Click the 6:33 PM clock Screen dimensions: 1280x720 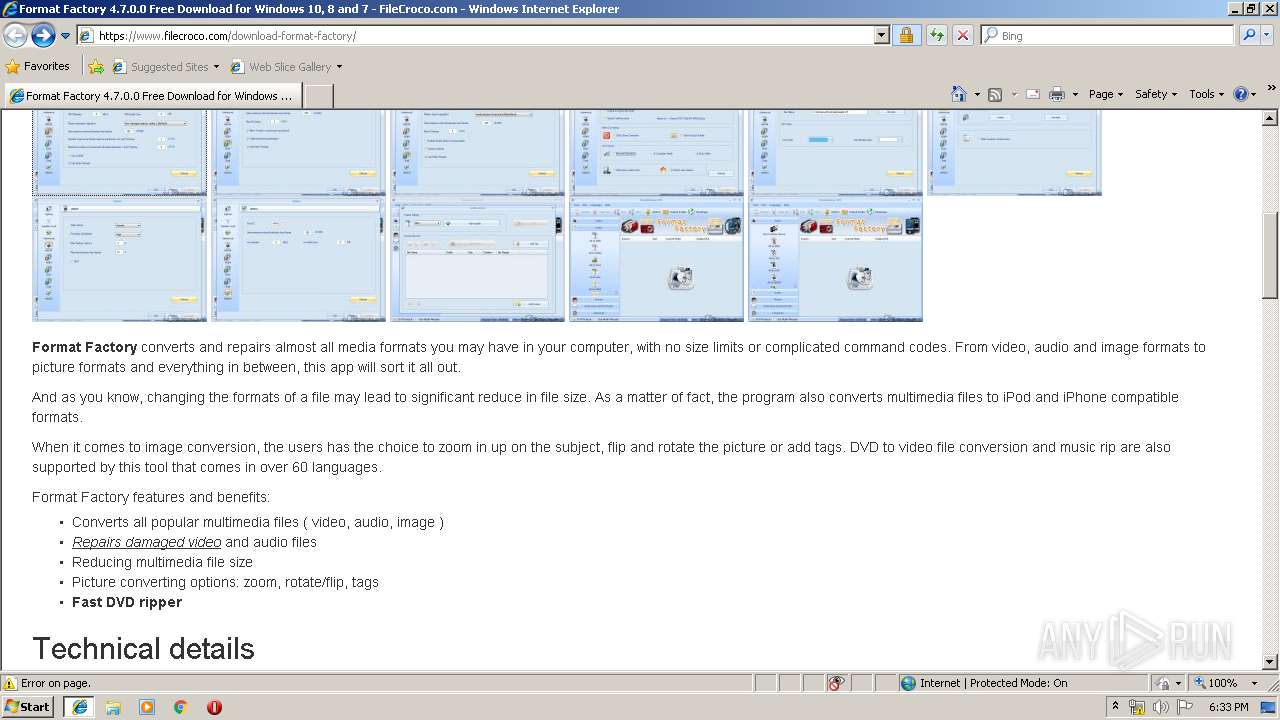coord(1228,707)
